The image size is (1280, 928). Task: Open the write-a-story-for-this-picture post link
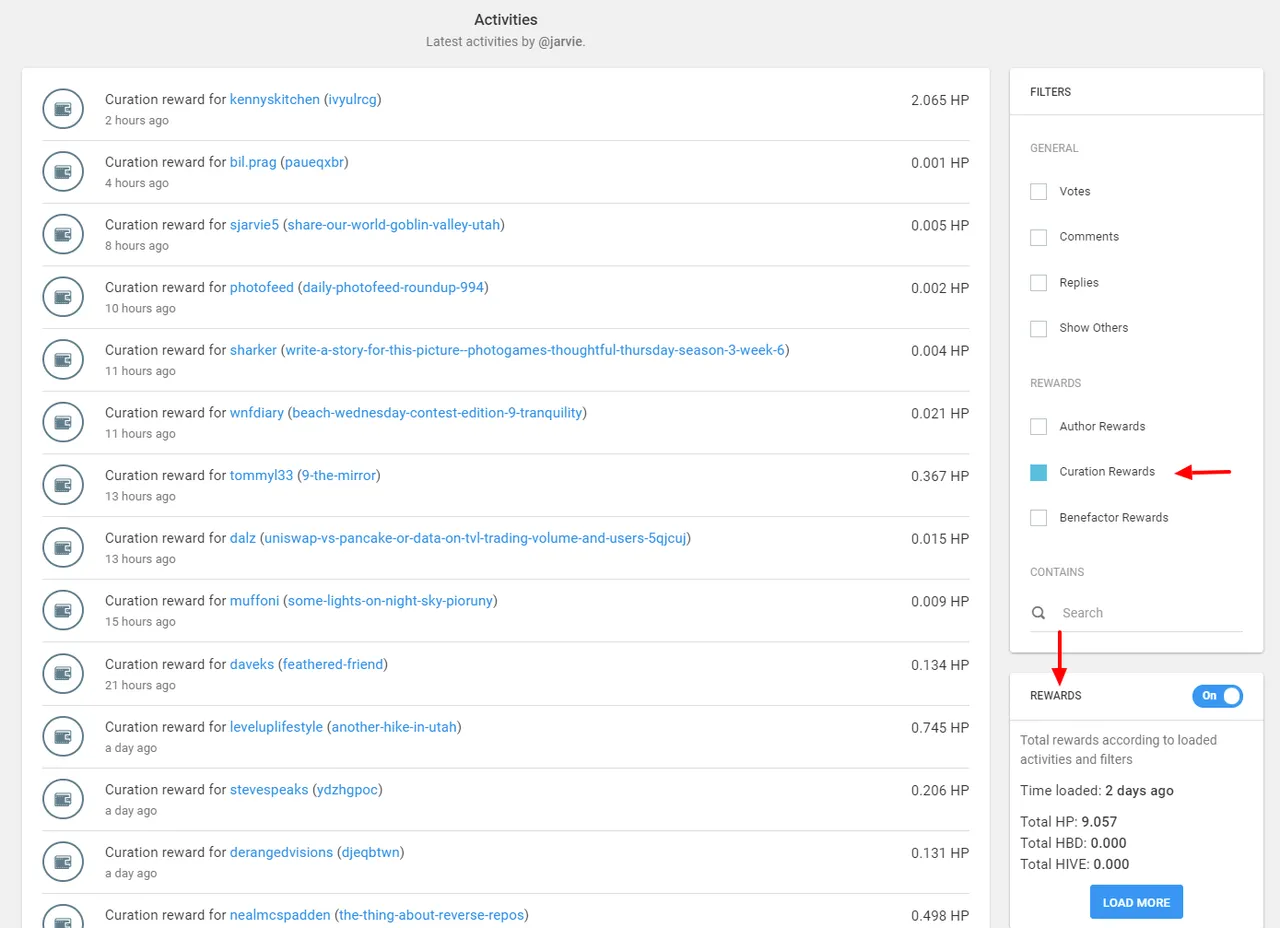535,350
